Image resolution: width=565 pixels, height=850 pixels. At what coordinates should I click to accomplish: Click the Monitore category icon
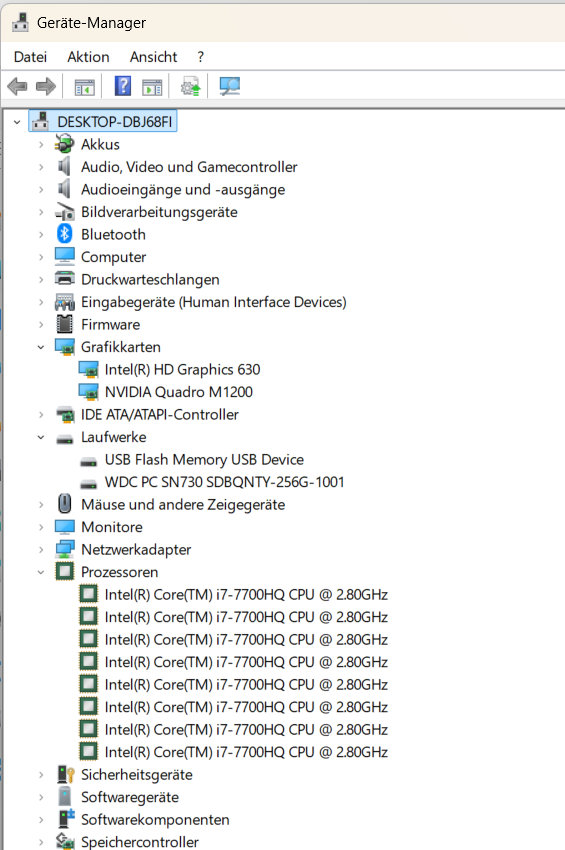[65, 526]
